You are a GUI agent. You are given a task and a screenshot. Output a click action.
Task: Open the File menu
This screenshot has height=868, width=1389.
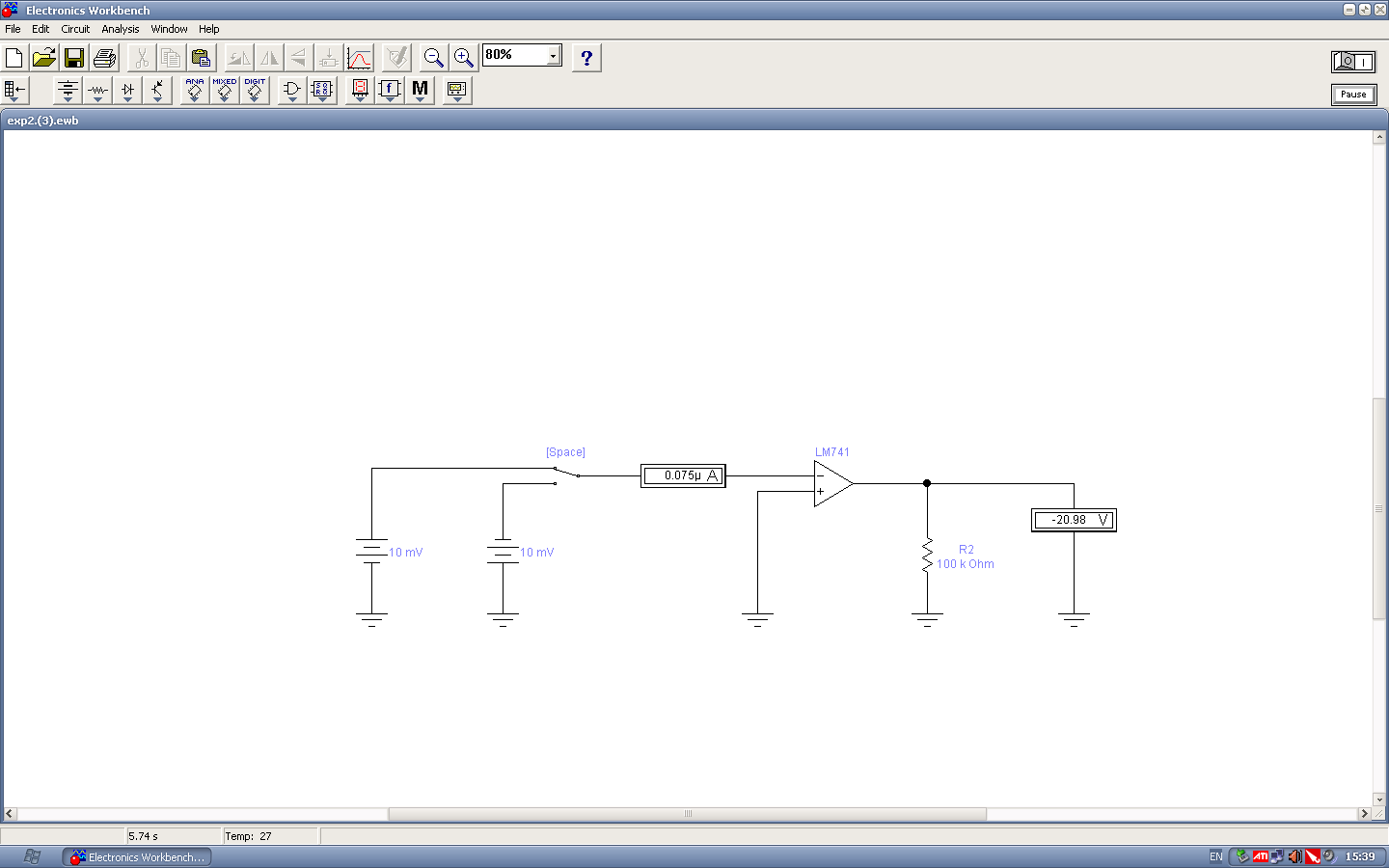[x=13, y=29]
